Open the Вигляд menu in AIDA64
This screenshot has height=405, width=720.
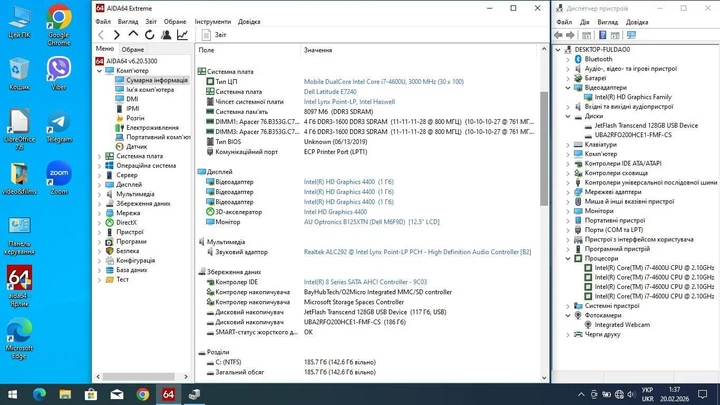point(128,22)
